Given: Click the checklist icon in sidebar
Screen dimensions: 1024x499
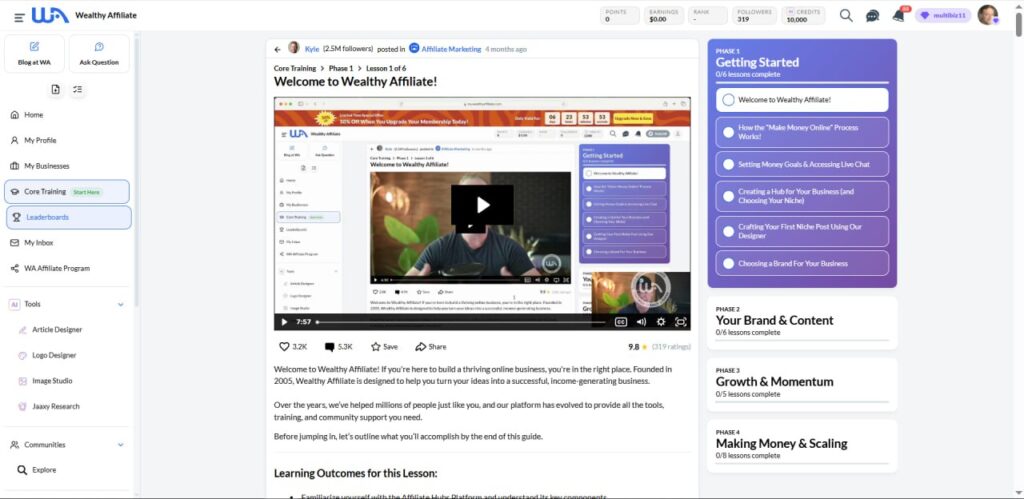Looking at the screenshot, I should [78, 89].
